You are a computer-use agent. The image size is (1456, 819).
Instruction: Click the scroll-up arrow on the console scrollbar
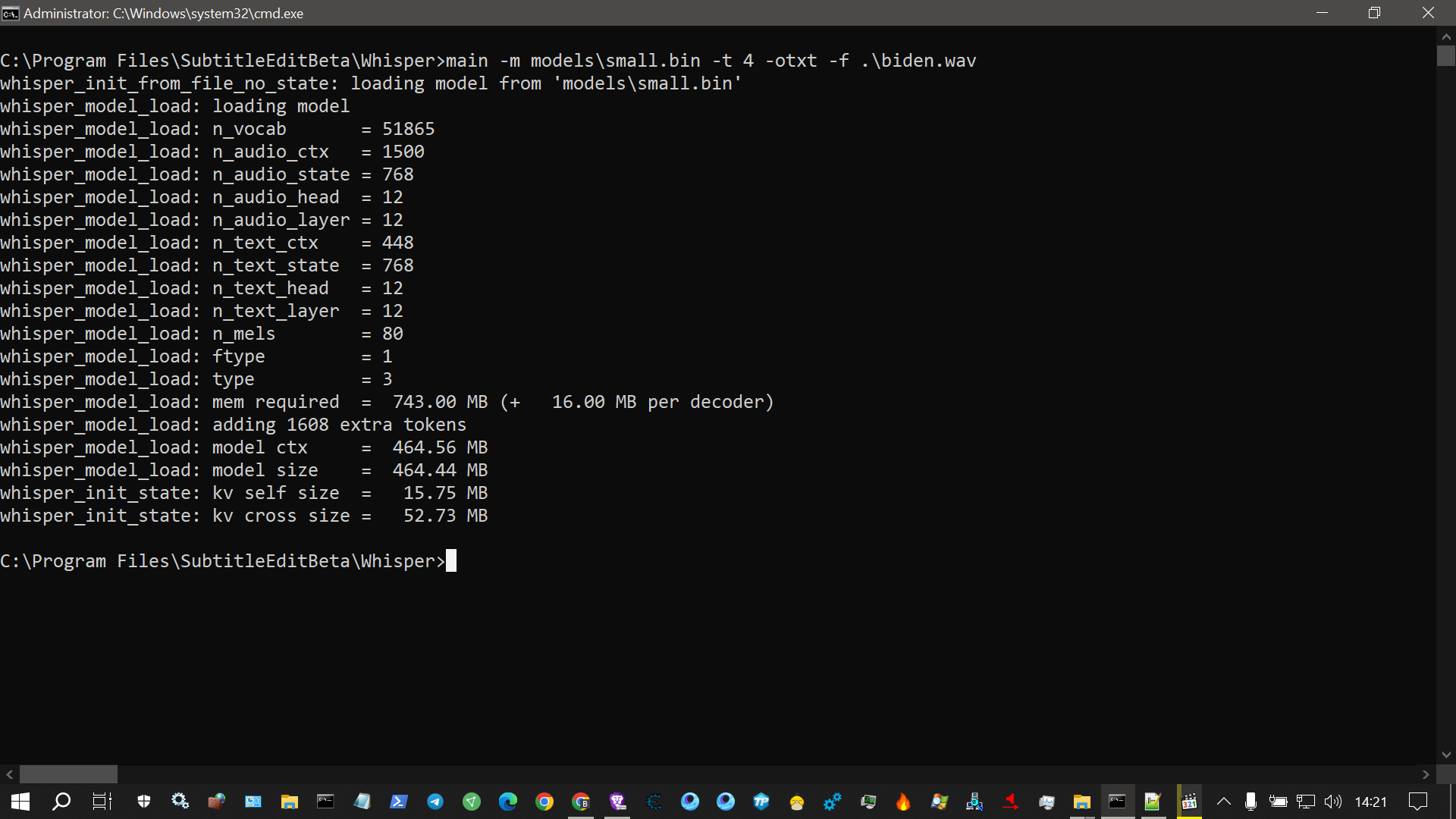click(x=1447, y=36)
